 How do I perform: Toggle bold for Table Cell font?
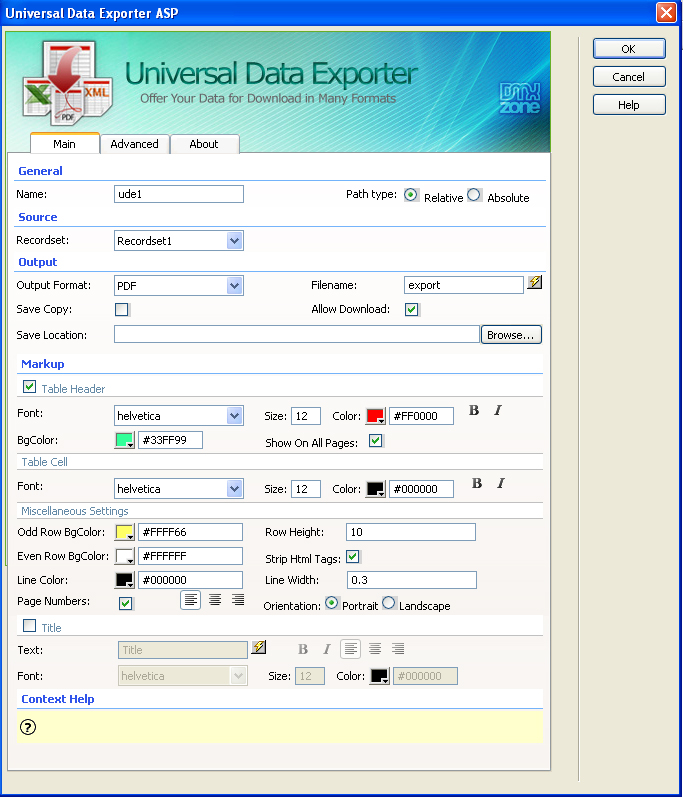[477, 483]
